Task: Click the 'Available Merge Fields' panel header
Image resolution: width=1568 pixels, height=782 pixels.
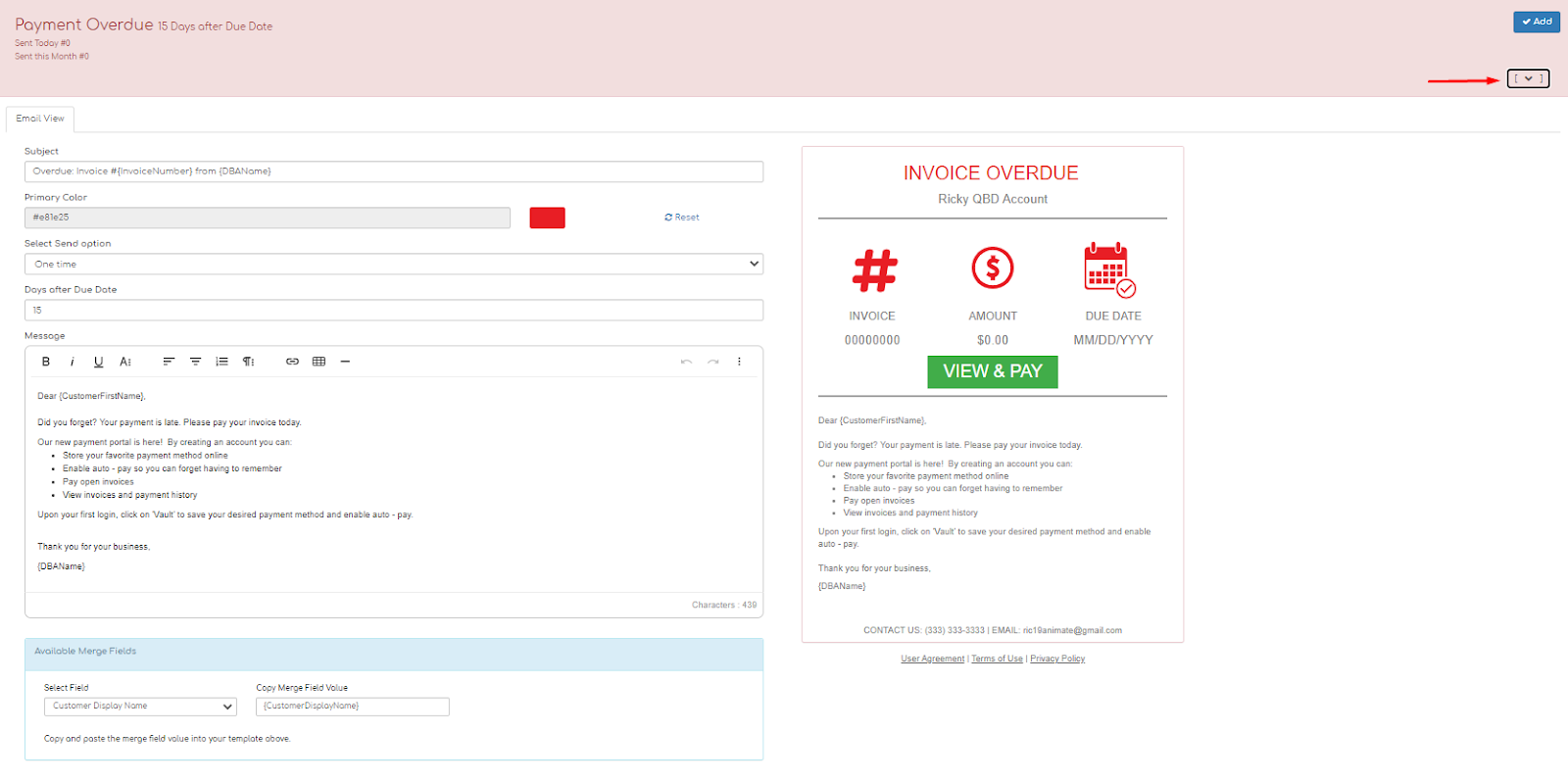Action: point(394,655)
